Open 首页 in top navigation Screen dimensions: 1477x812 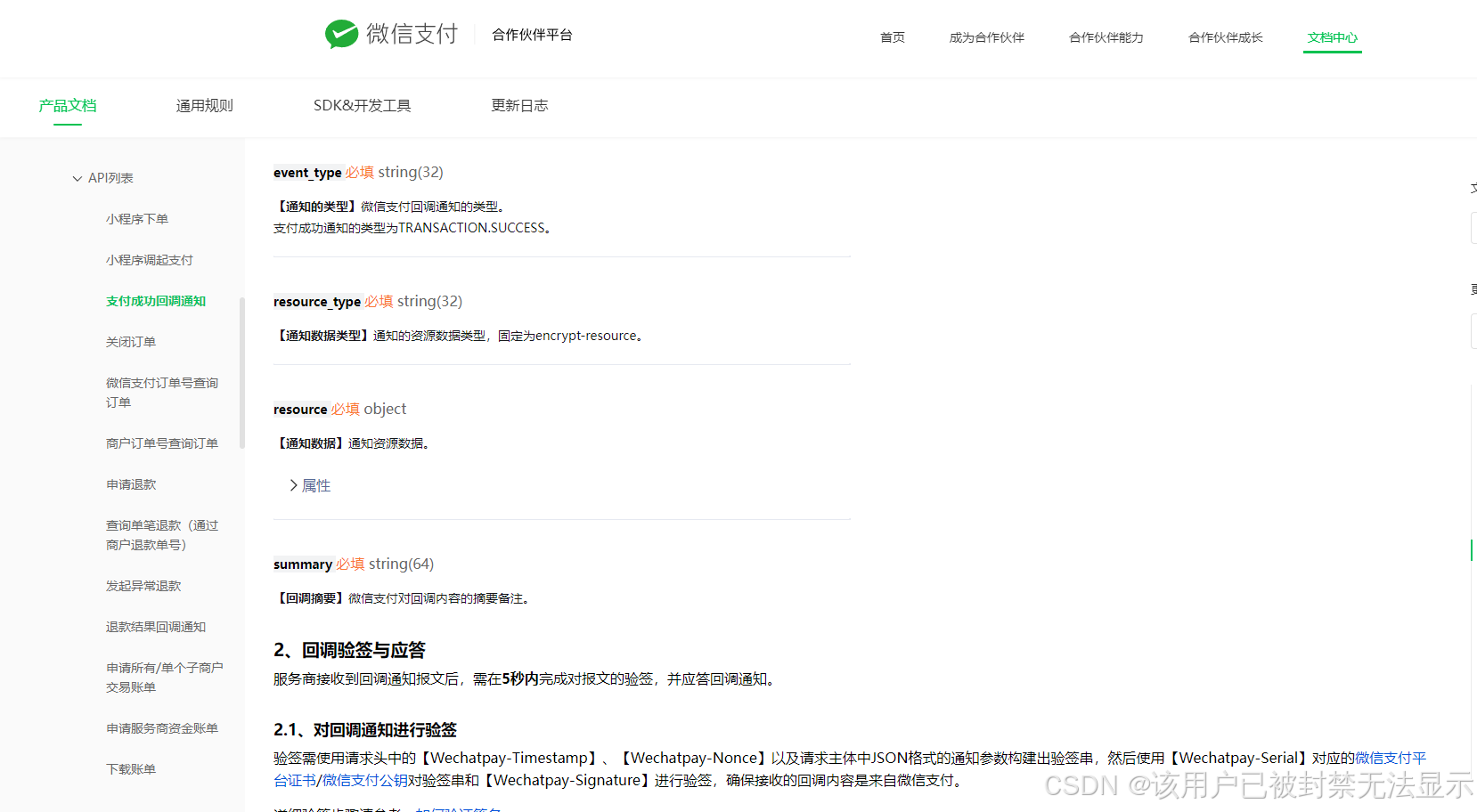(x=892, y=37)
